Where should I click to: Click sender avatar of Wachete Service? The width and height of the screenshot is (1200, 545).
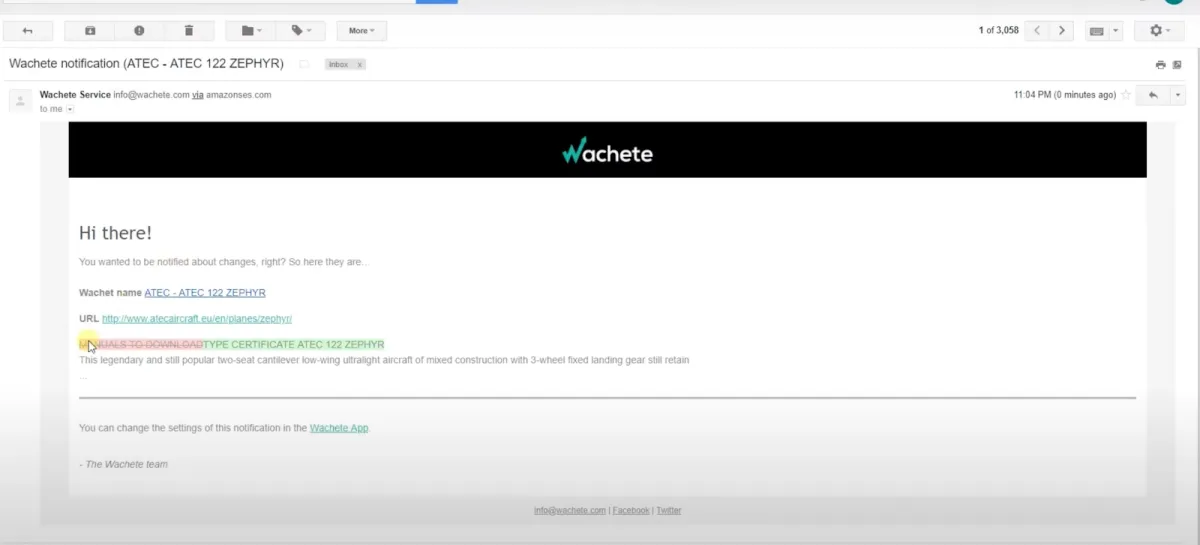click(x=19, y=100)
